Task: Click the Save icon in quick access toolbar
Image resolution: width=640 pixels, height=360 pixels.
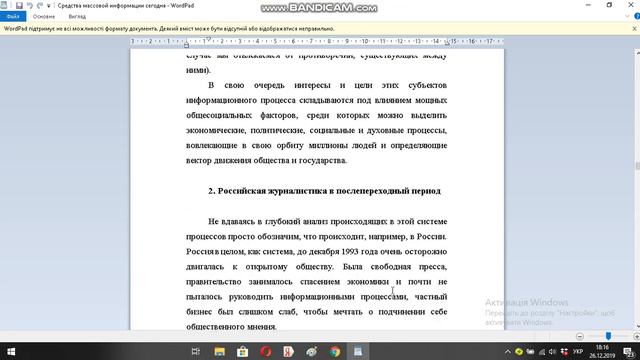Action: (19, 6)
